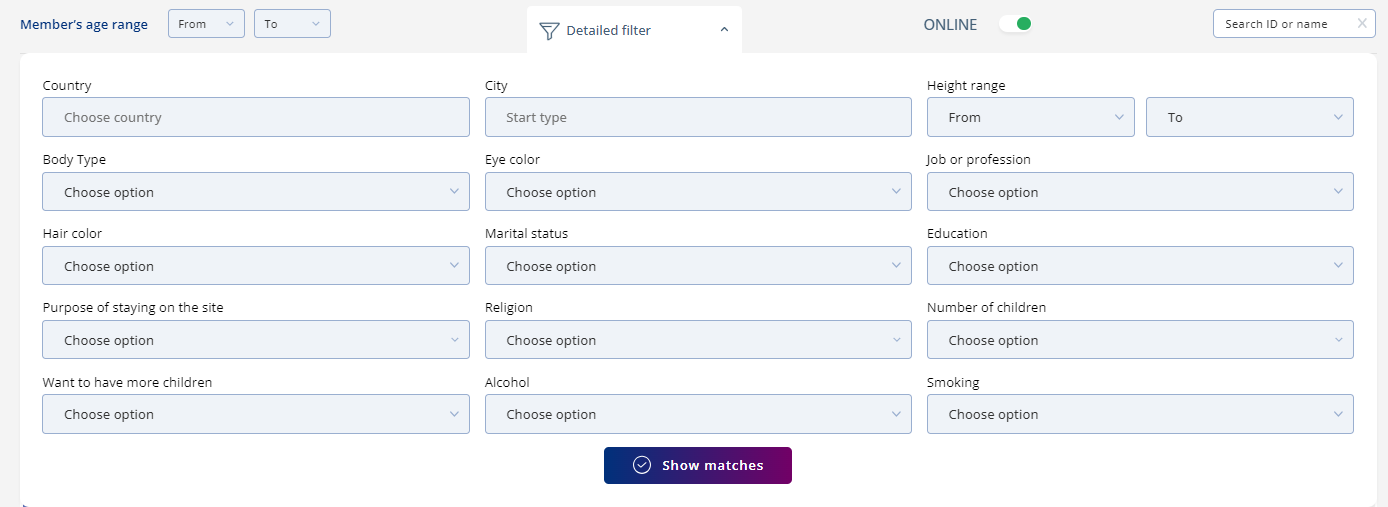The image size is (1388, 507).
Task: Toggle the ONLINE switch off
Action: (x=1015, y=24)
